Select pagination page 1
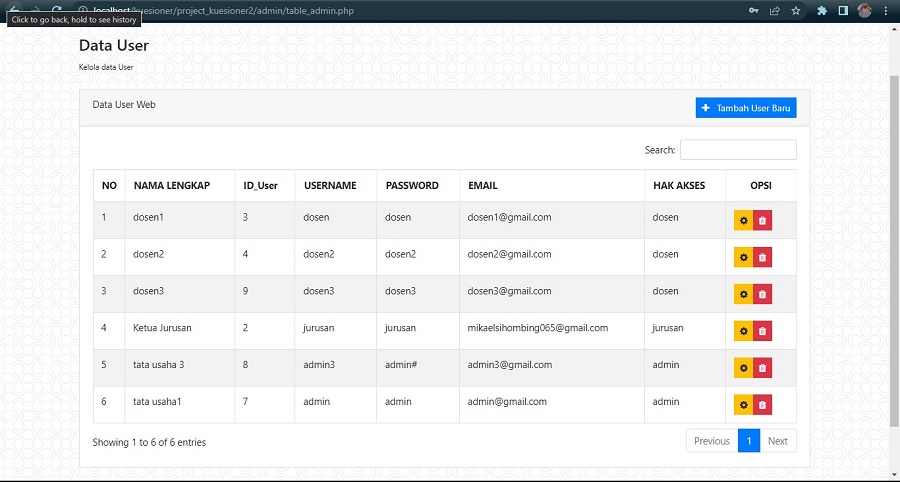Viewport: 900px width, 482px height. (x=749, y=441)
